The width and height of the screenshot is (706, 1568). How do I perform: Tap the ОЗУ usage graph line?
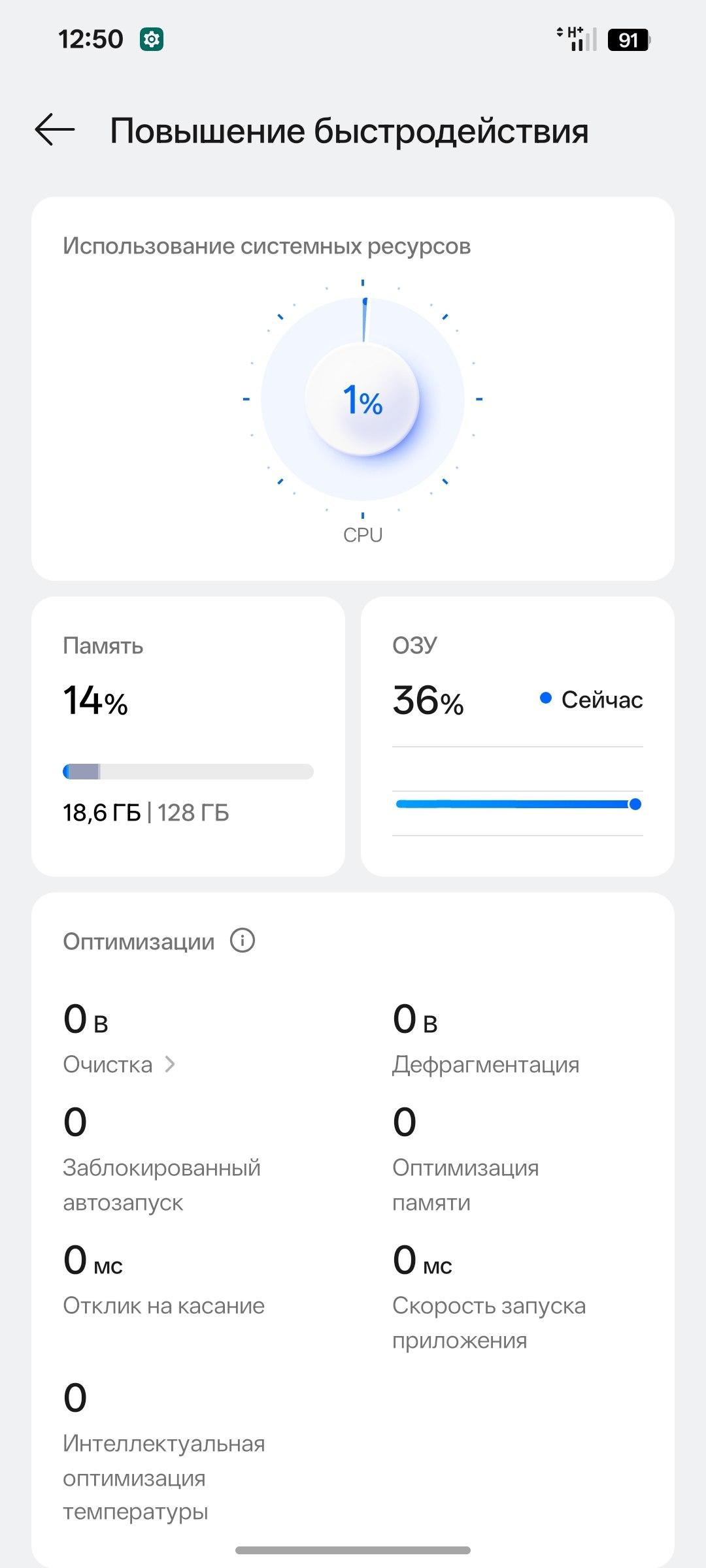[516, 804]
